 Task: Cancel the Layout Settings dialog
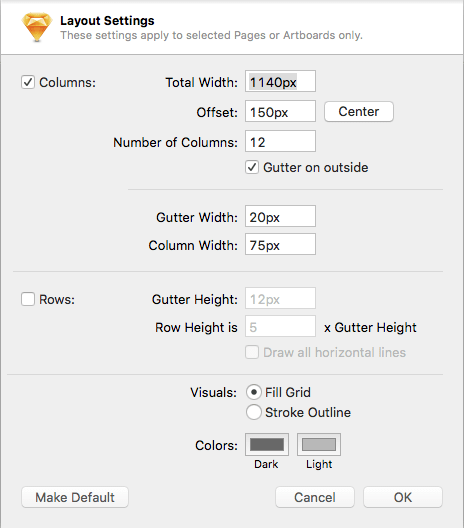315,497
